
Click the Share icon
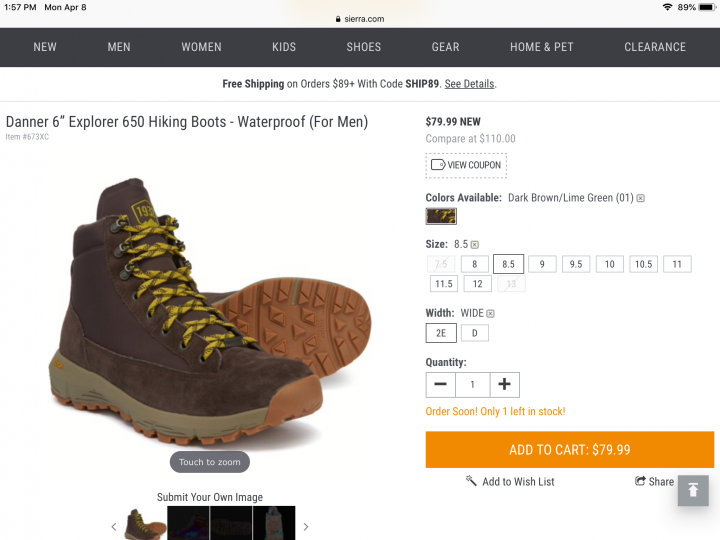pyautogui.click(x=640, y=481)
